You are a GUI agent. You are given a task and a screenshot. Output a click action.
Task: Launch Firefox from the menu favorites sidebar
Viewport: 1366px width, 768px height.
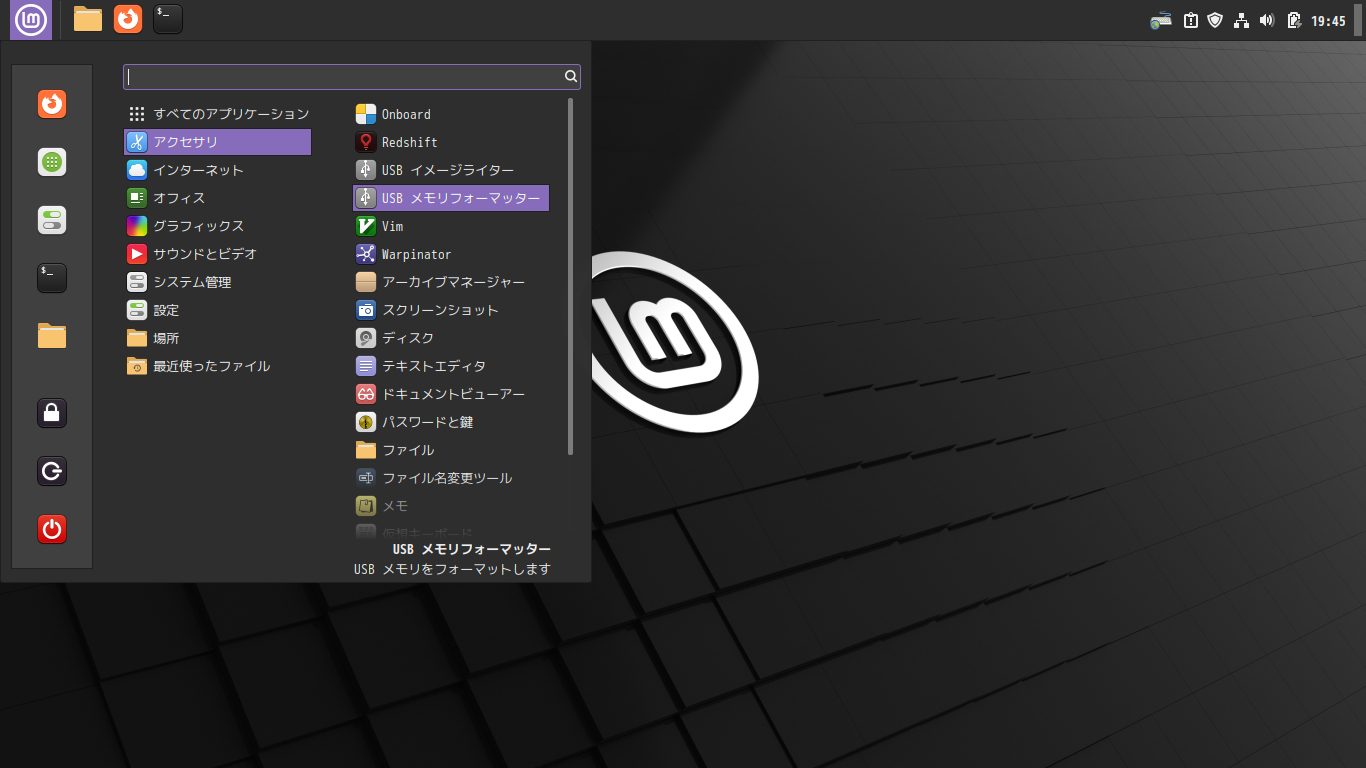click(x=52, y=104)
